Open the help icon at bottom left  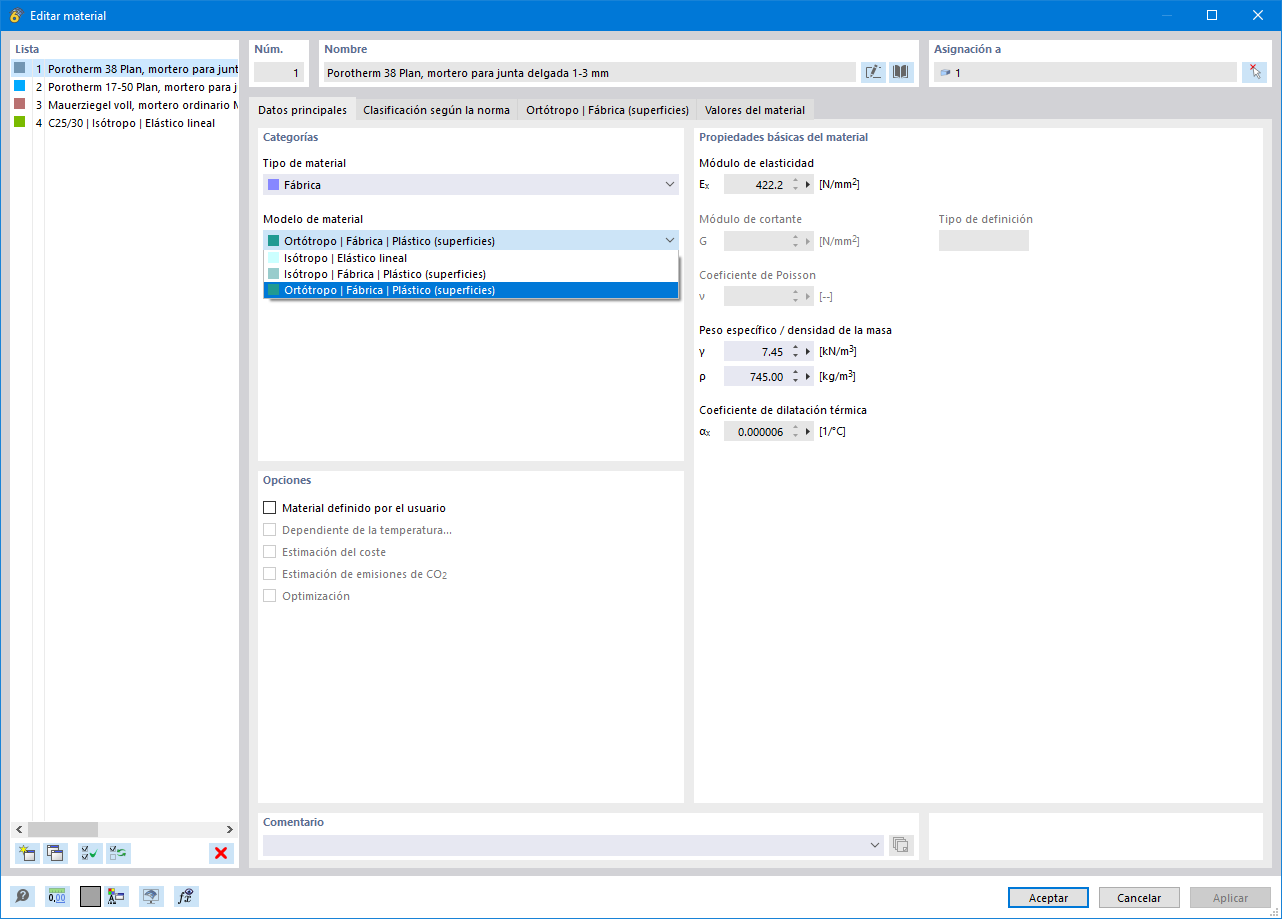[x=22, y=896]
